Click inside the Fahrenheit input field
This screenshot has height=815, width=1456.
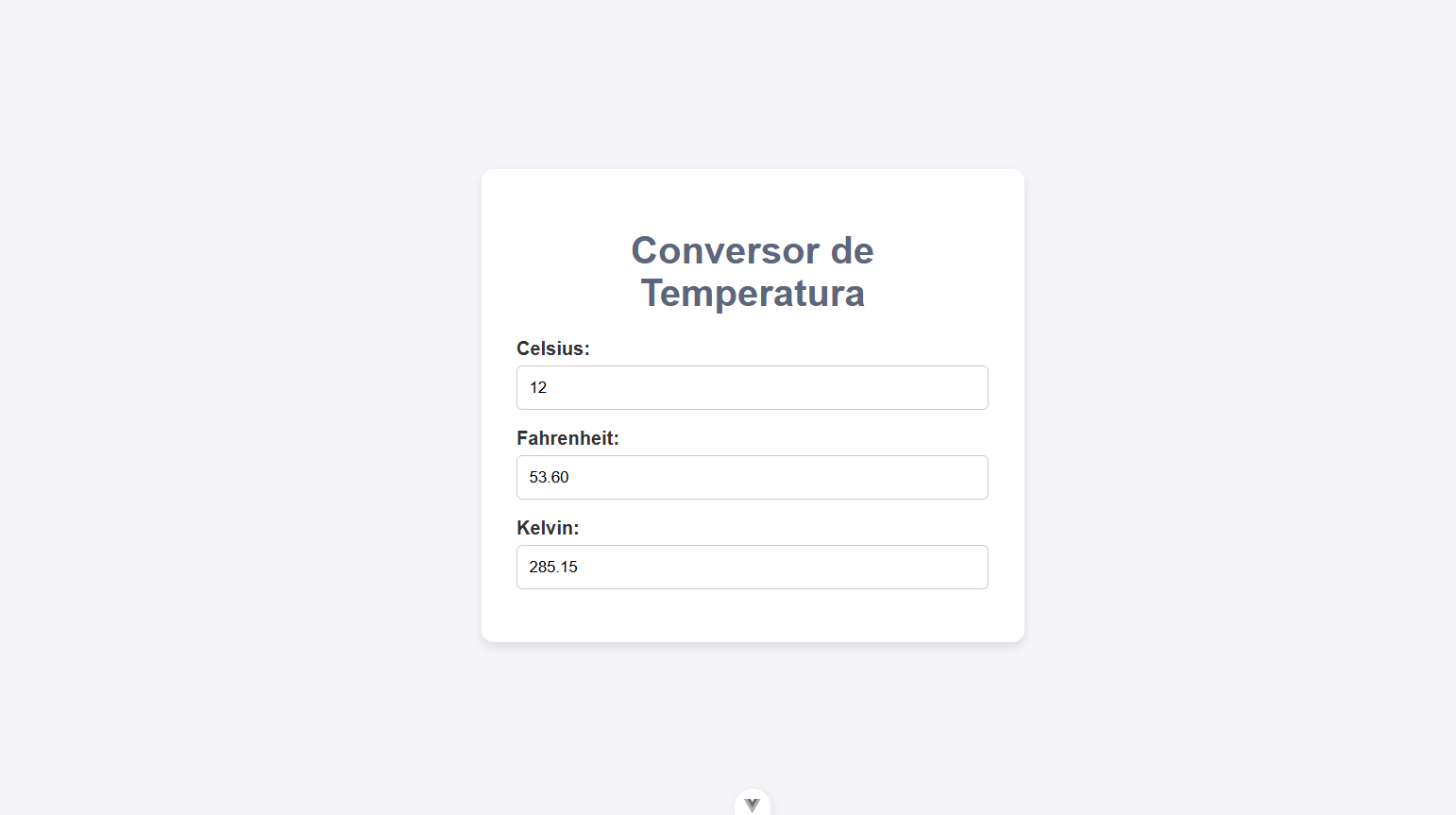pyautogui.click(x=753, y=477)
